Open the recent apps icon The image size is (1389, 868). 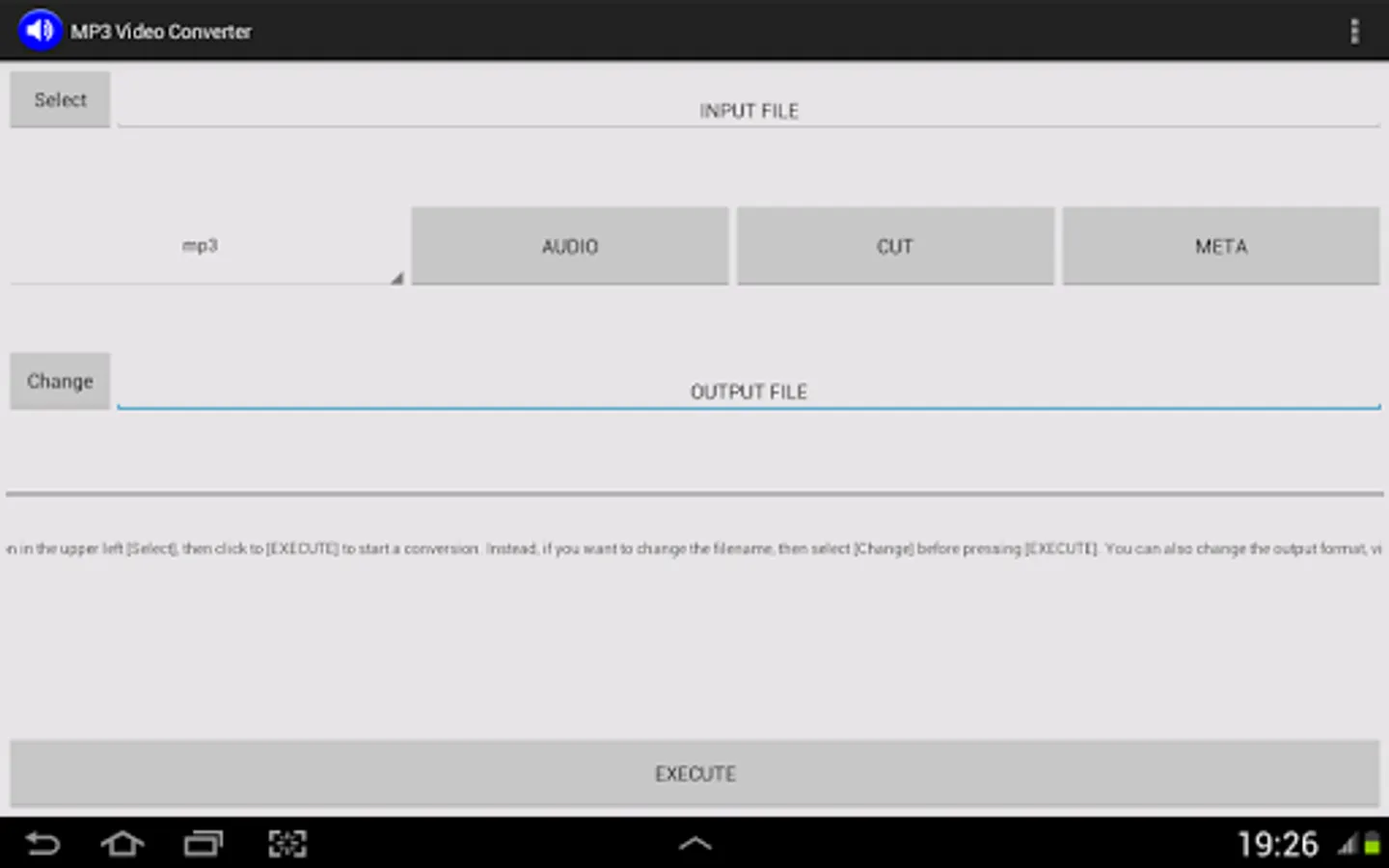pyautogui.click(x=204, y=844)
